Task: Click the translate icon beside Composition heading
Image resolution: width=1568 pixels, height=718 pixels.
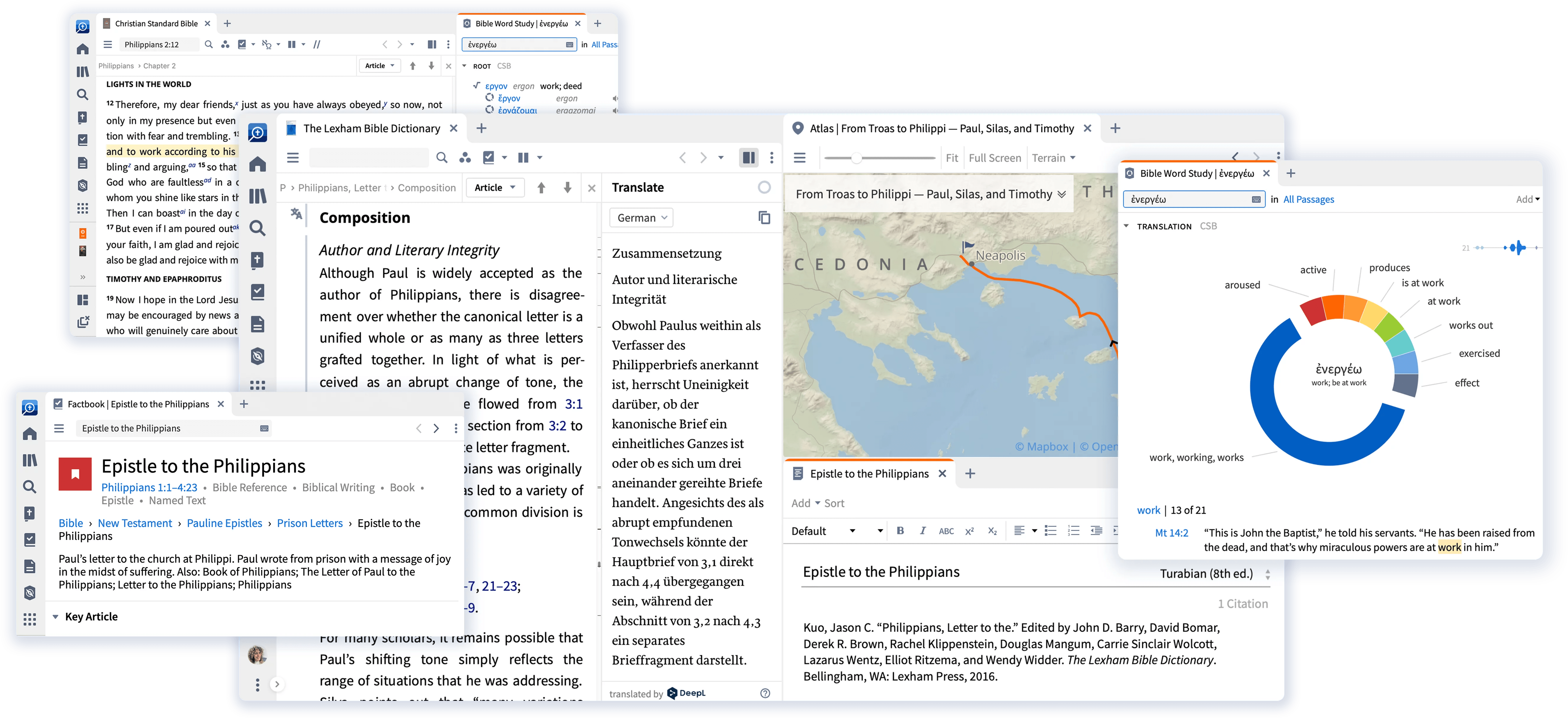Action: [296, 214]
